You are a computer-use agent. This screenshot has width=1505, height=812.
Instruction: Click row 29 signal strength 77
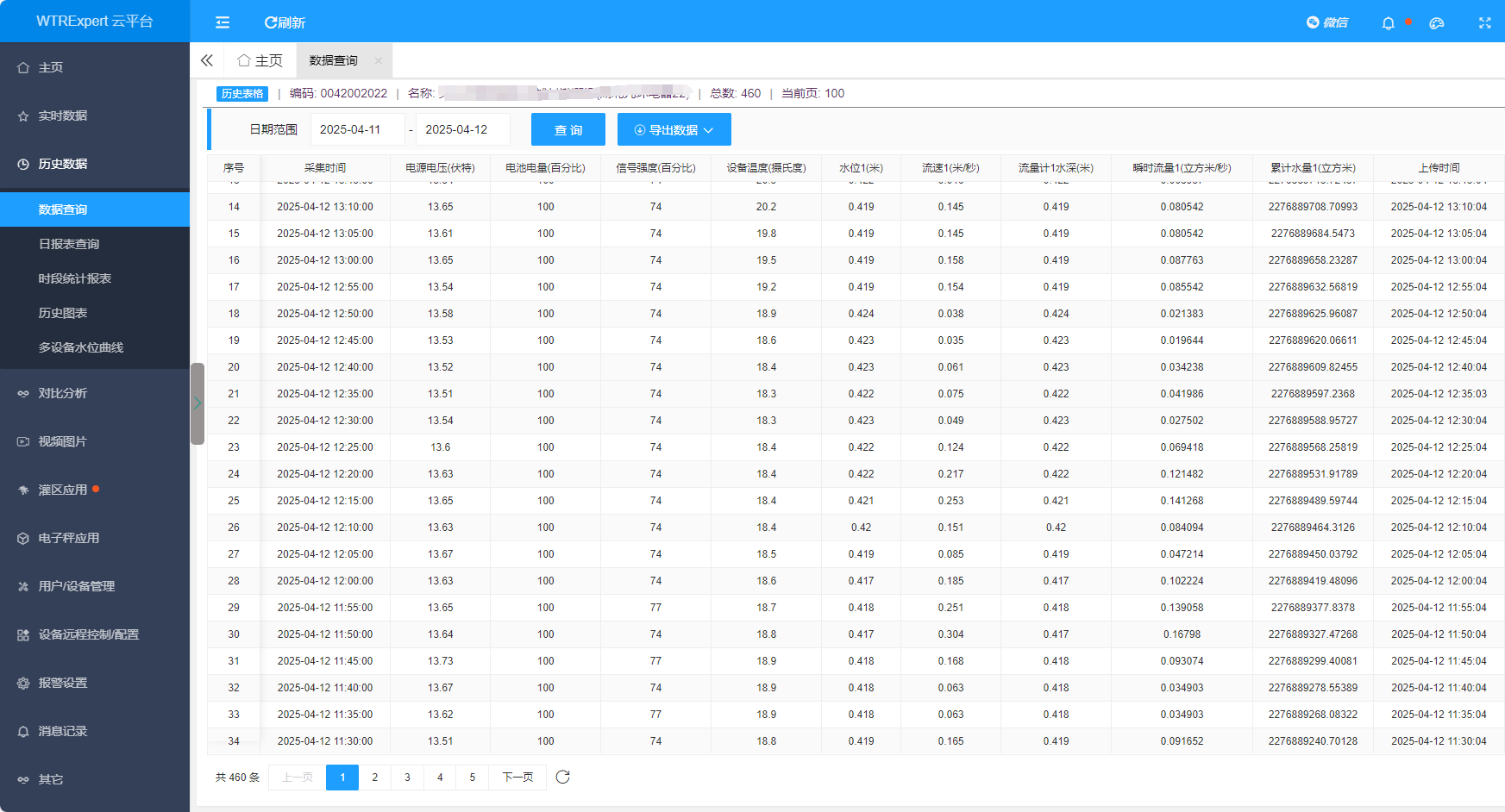click(655, 608)
